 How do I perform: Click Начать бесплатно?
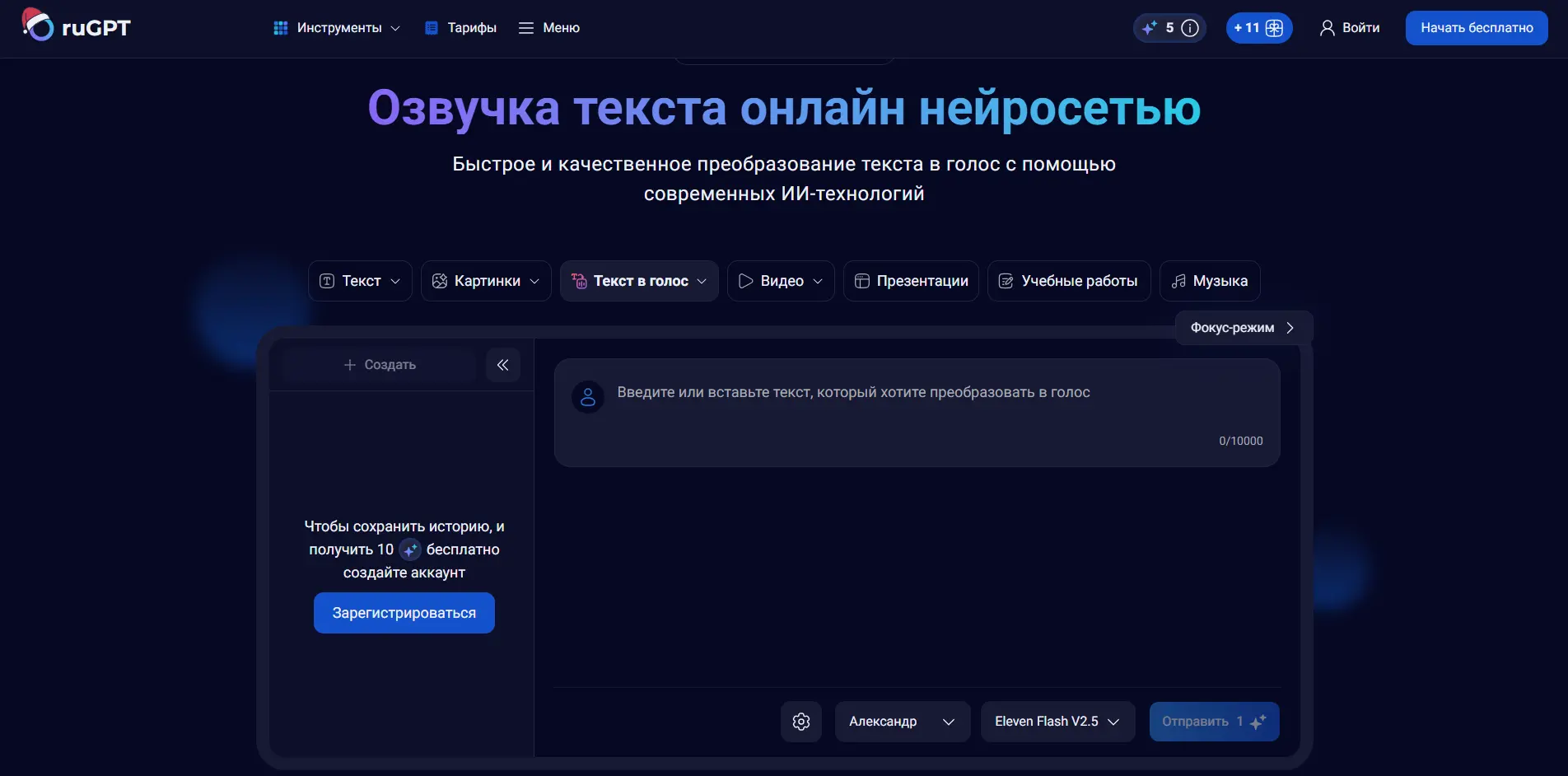point(1475,27)
